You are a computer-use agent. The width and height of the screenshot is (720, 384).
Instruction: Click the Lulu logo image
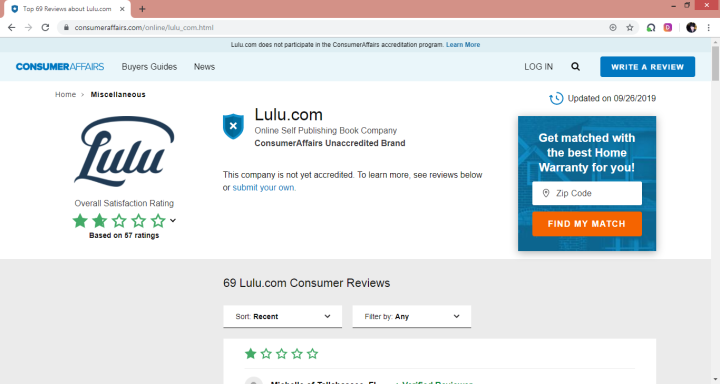point(124,151)
